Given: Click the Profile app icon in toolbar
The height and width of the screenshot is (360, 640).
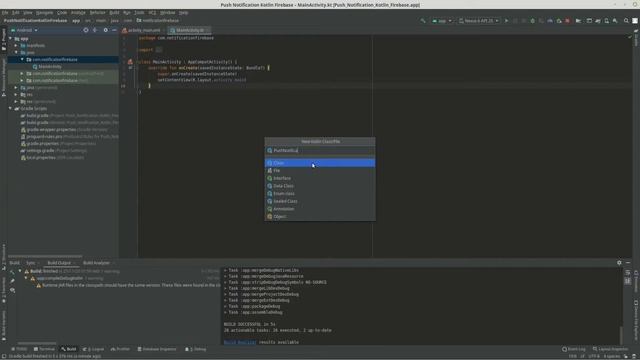Looking at the screenshot, I should click(550, 20).
